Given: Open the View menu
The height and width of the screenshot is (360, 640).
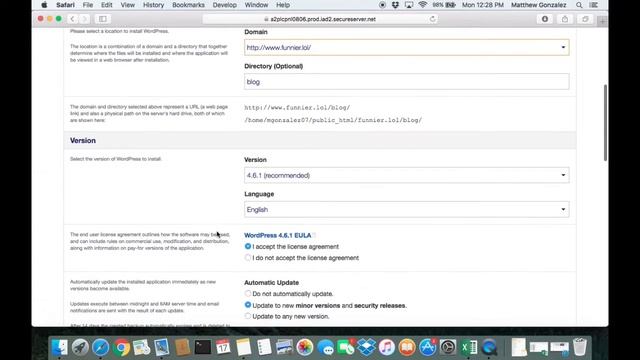Looking at the screenshot, I should click(127, 5).
